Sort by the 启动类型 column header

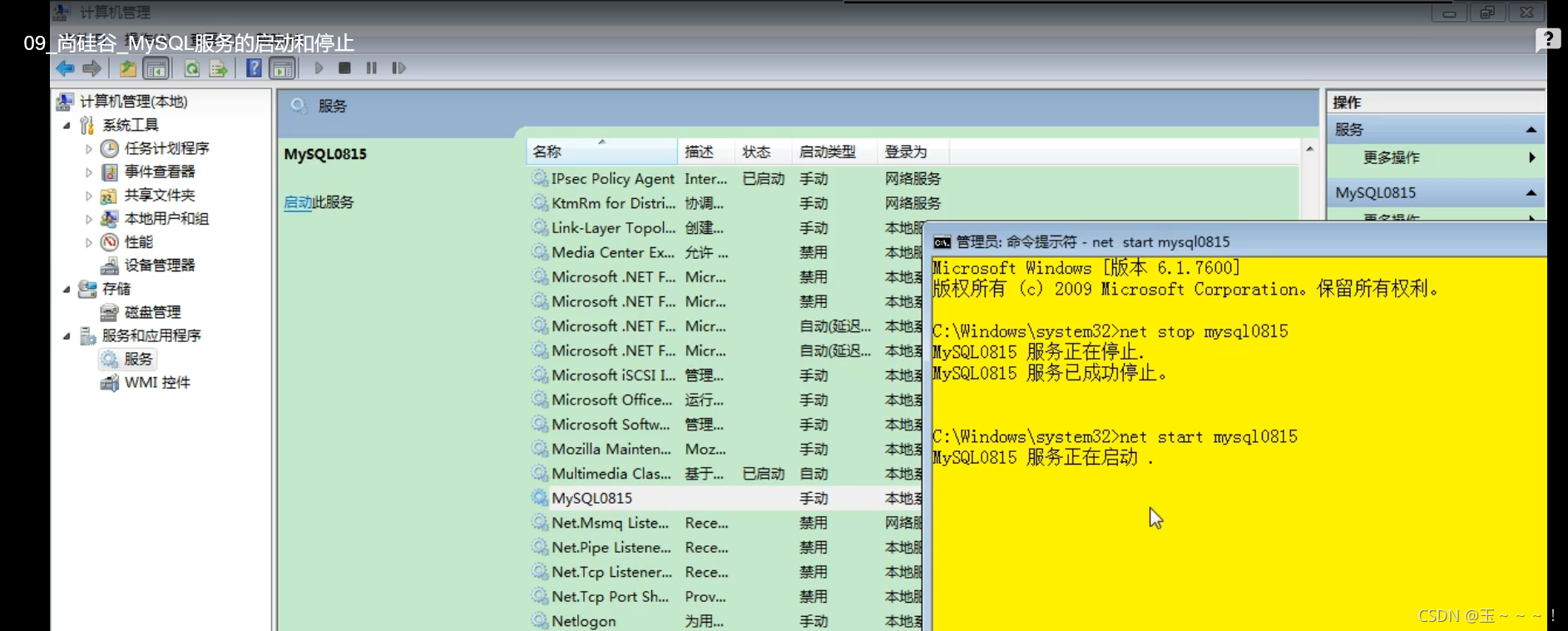[x=833, y=152]
